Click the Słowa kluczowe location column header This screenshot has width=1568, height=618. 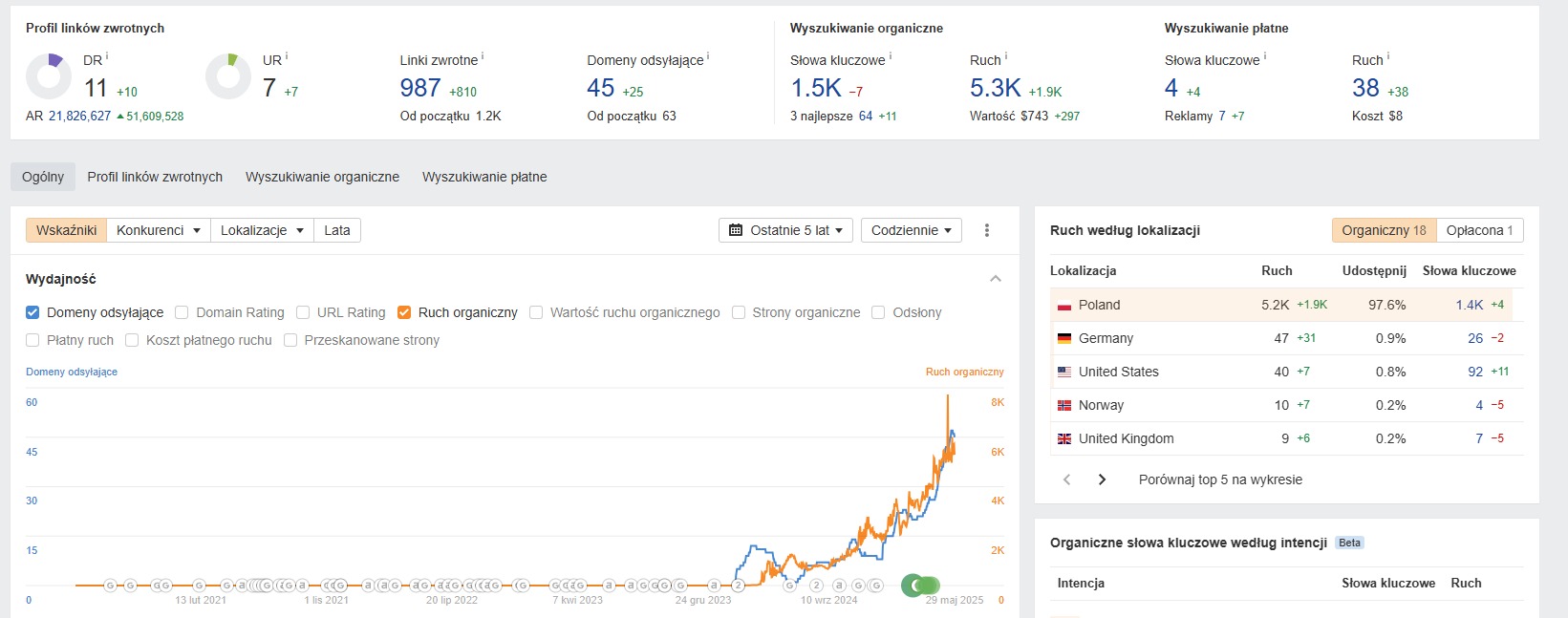[1470, 270]
